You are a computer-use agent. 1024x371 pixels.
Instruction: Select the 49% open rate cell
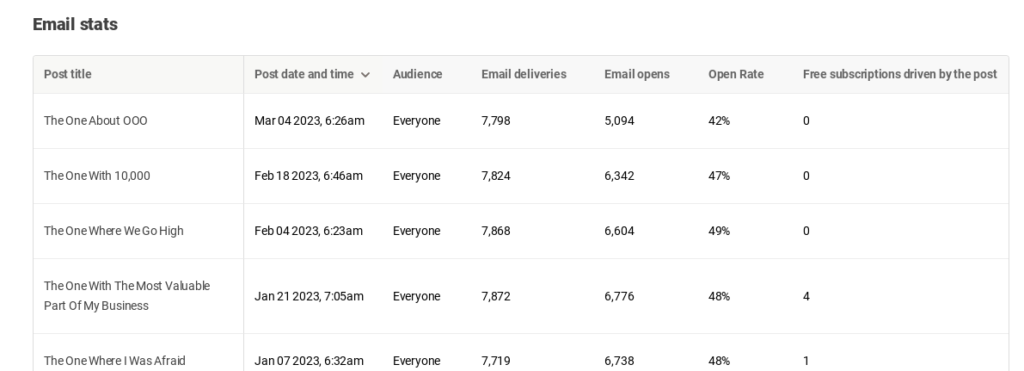[x=719, y=231]
